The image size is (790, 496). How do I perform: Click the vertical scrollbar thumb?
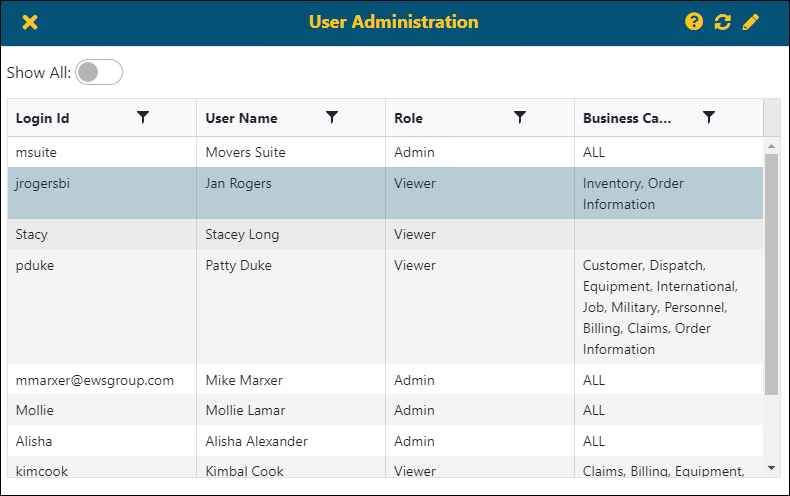point(771,272)
